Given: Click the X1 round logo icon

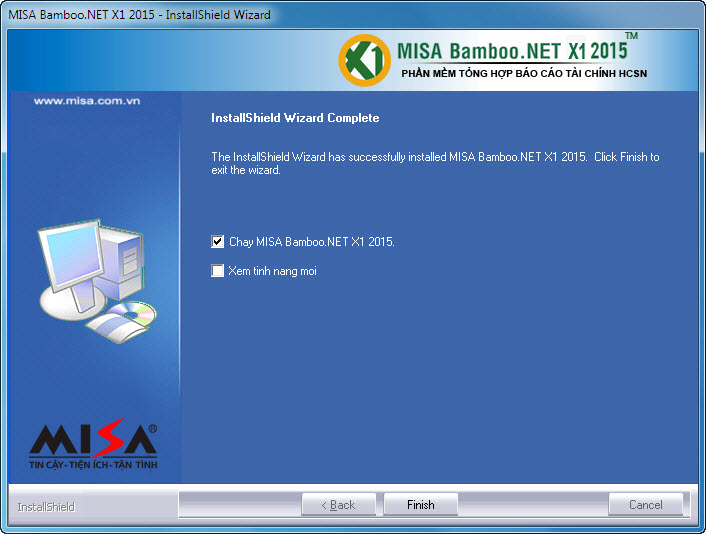Looking at the screenshot, I should [x=364, y=60].
